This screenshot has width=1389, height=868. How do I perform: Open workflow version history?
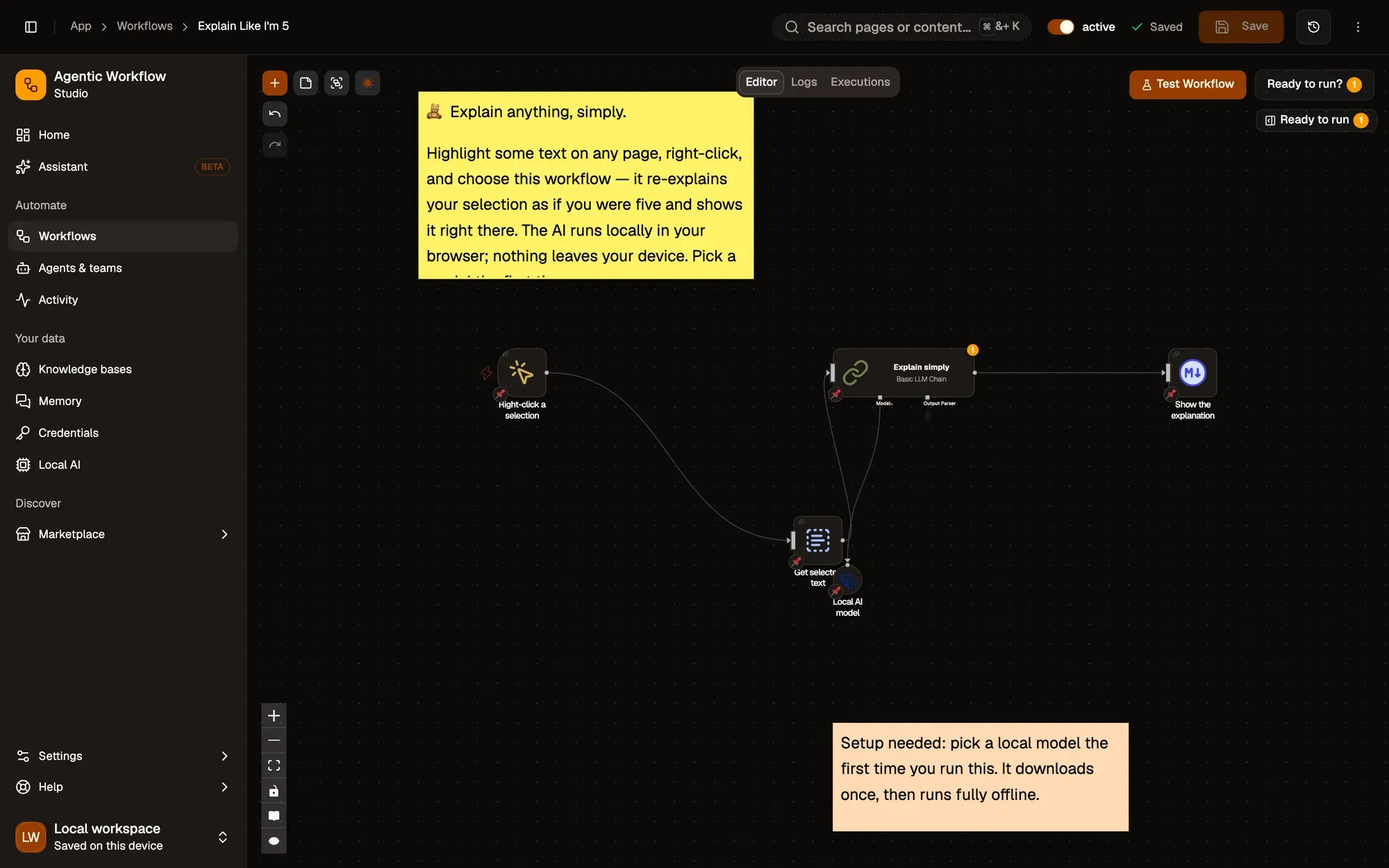pyautogui.click(x=1313, y=27)
